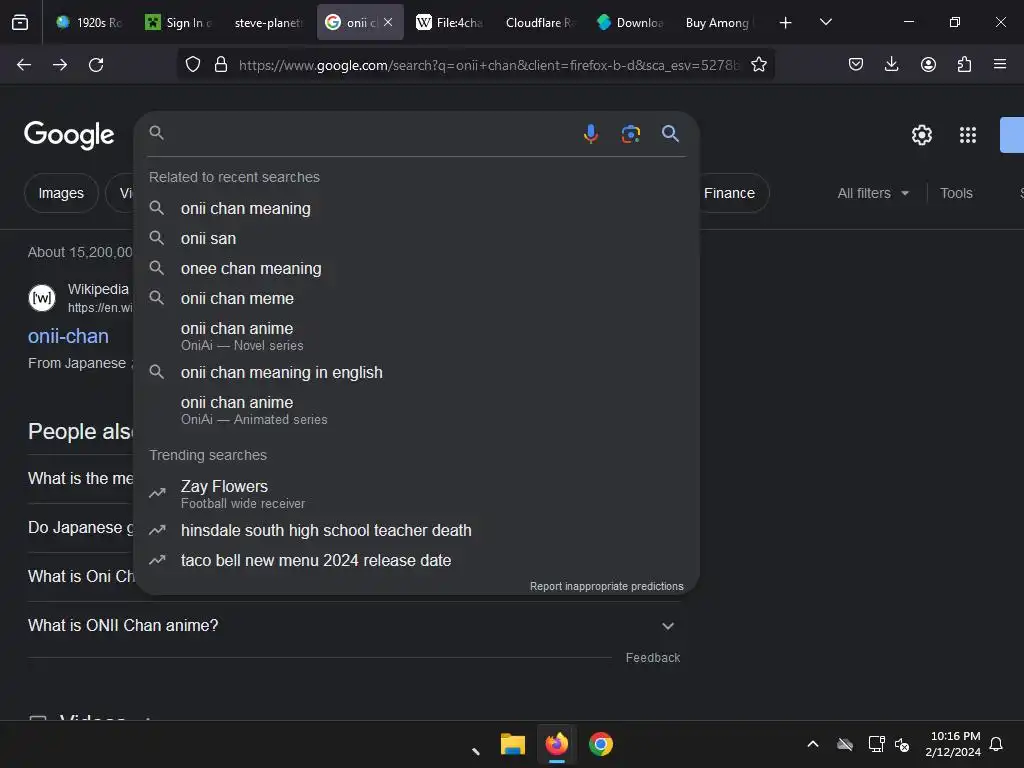This screenshot has width=1024, height=768.
Task: Choose suggestion onee chan meaning
Action: tap(417, 268)
